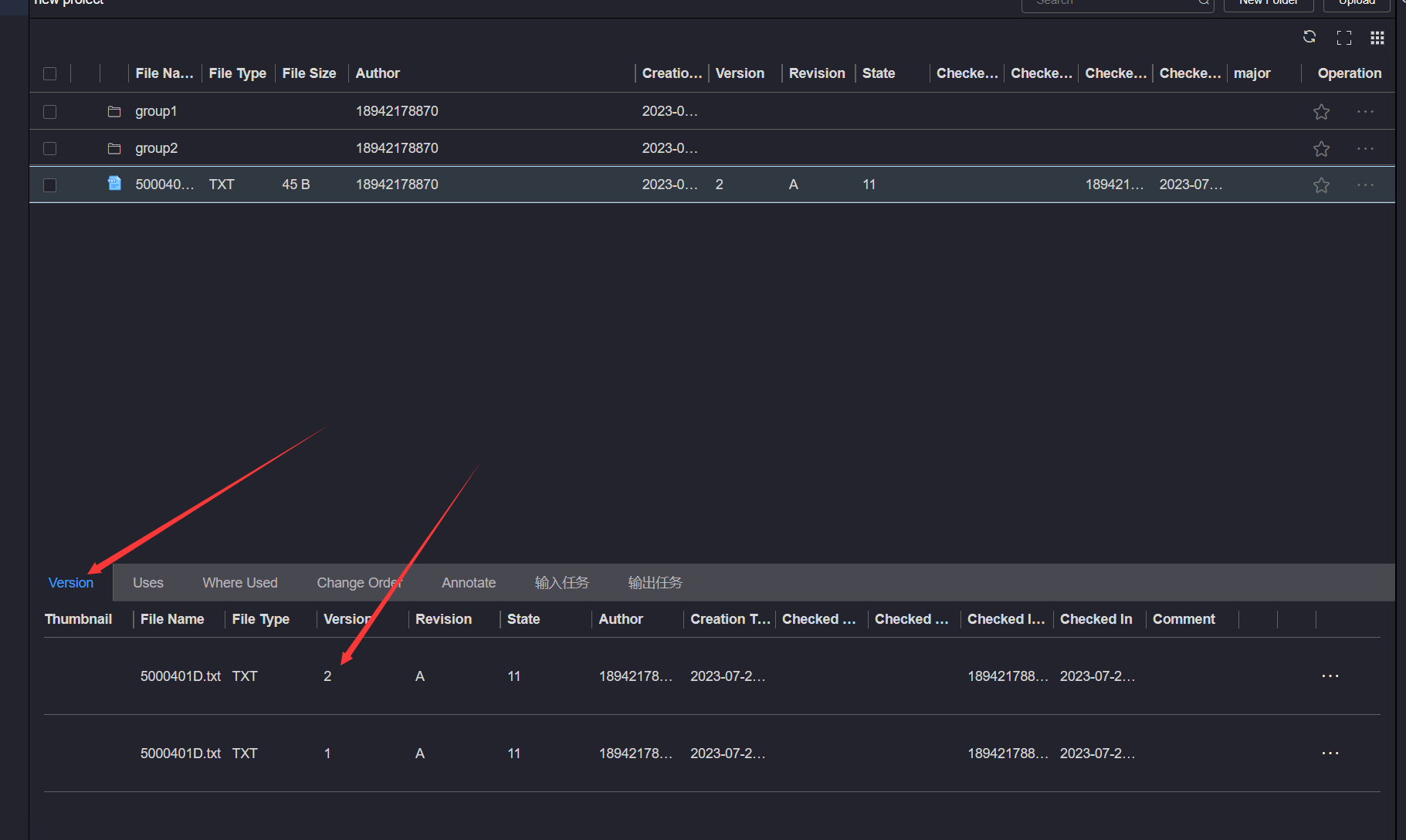This screenshot has width=1406, height=840.
Task: Click the group2 folder icon
Action: pyautogui.click(x=114, y=148)
